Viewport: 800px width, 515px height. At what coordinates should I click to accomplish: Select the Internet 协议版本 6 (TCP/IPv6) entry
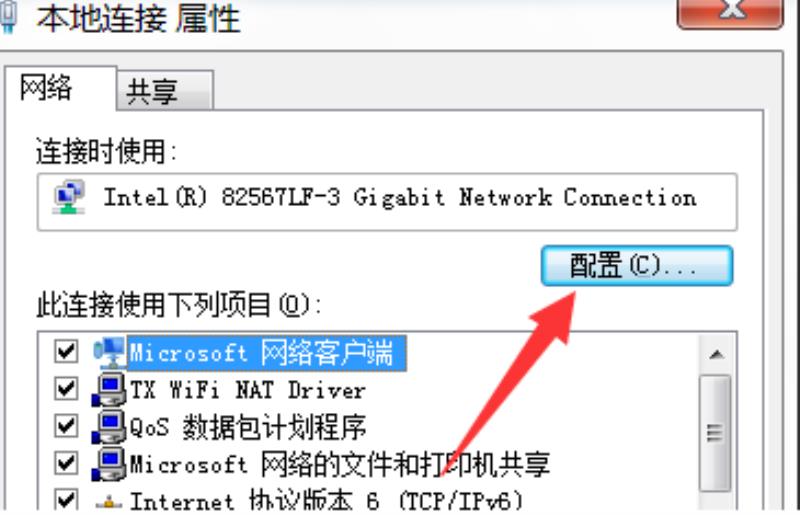click(x=327, y=501)
